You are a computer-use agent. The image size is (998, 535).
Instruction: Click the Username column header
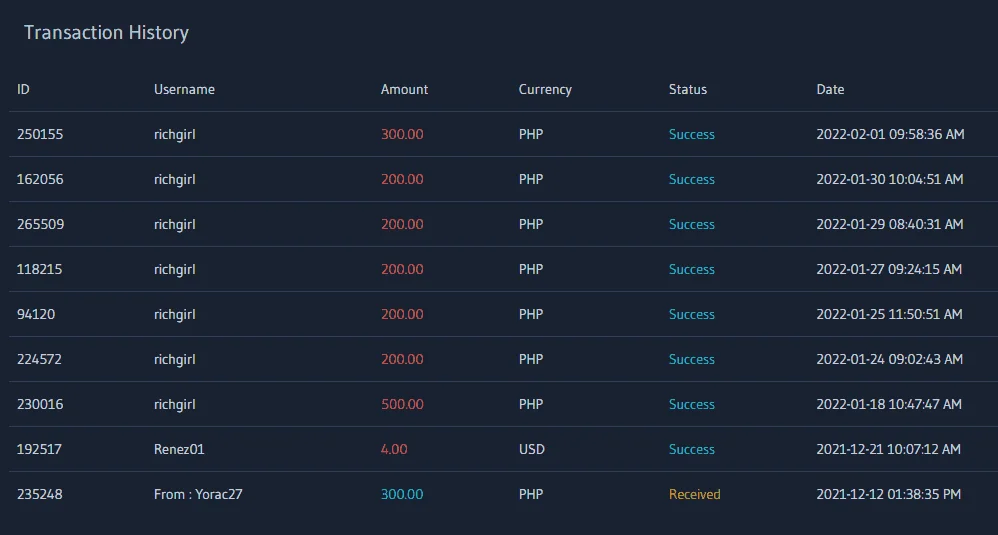[184, 90]
